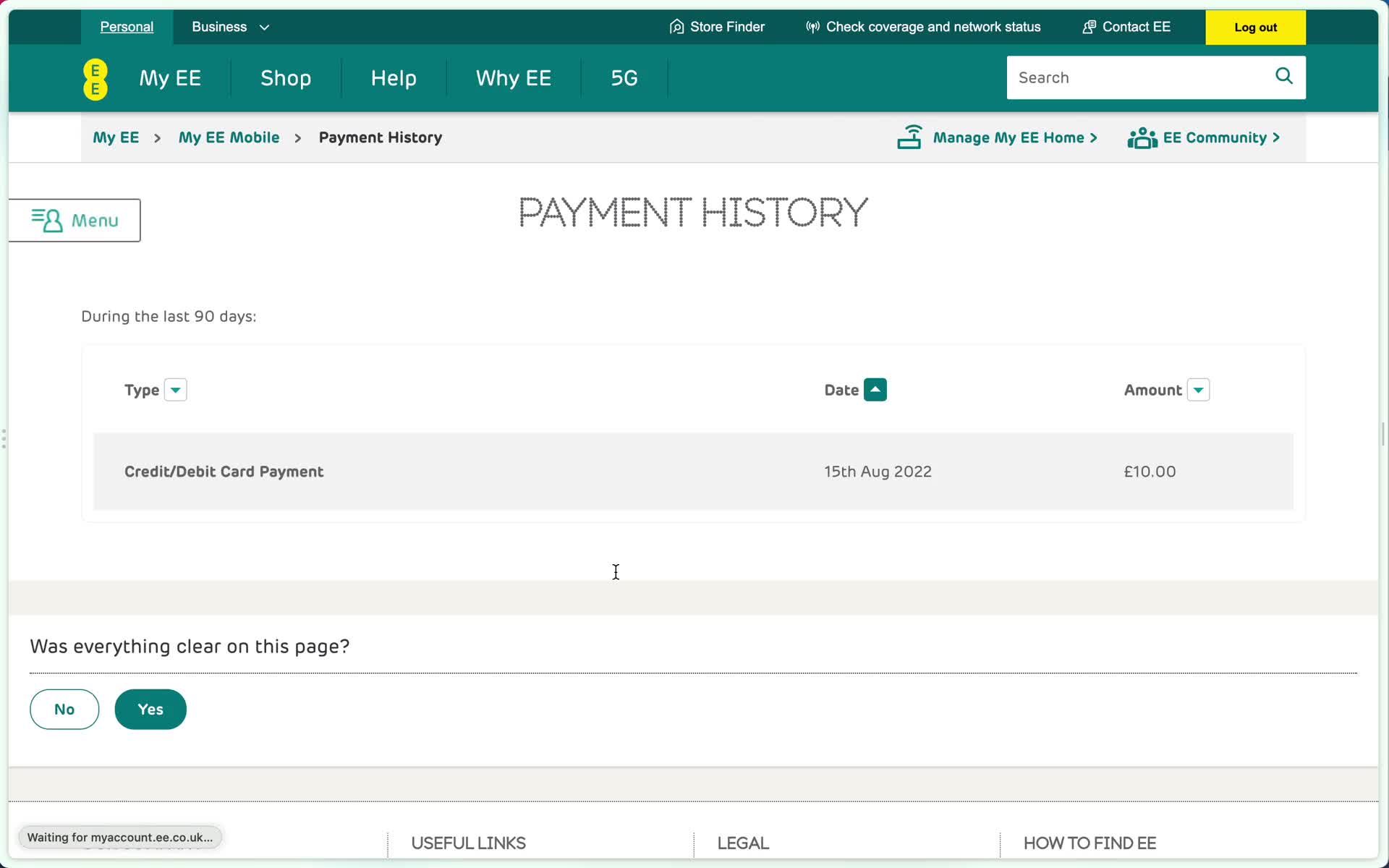Click the Manage My EE Home router icon
The height and width of the screenshot is (868, 1389).
click(x=909, y=137)
